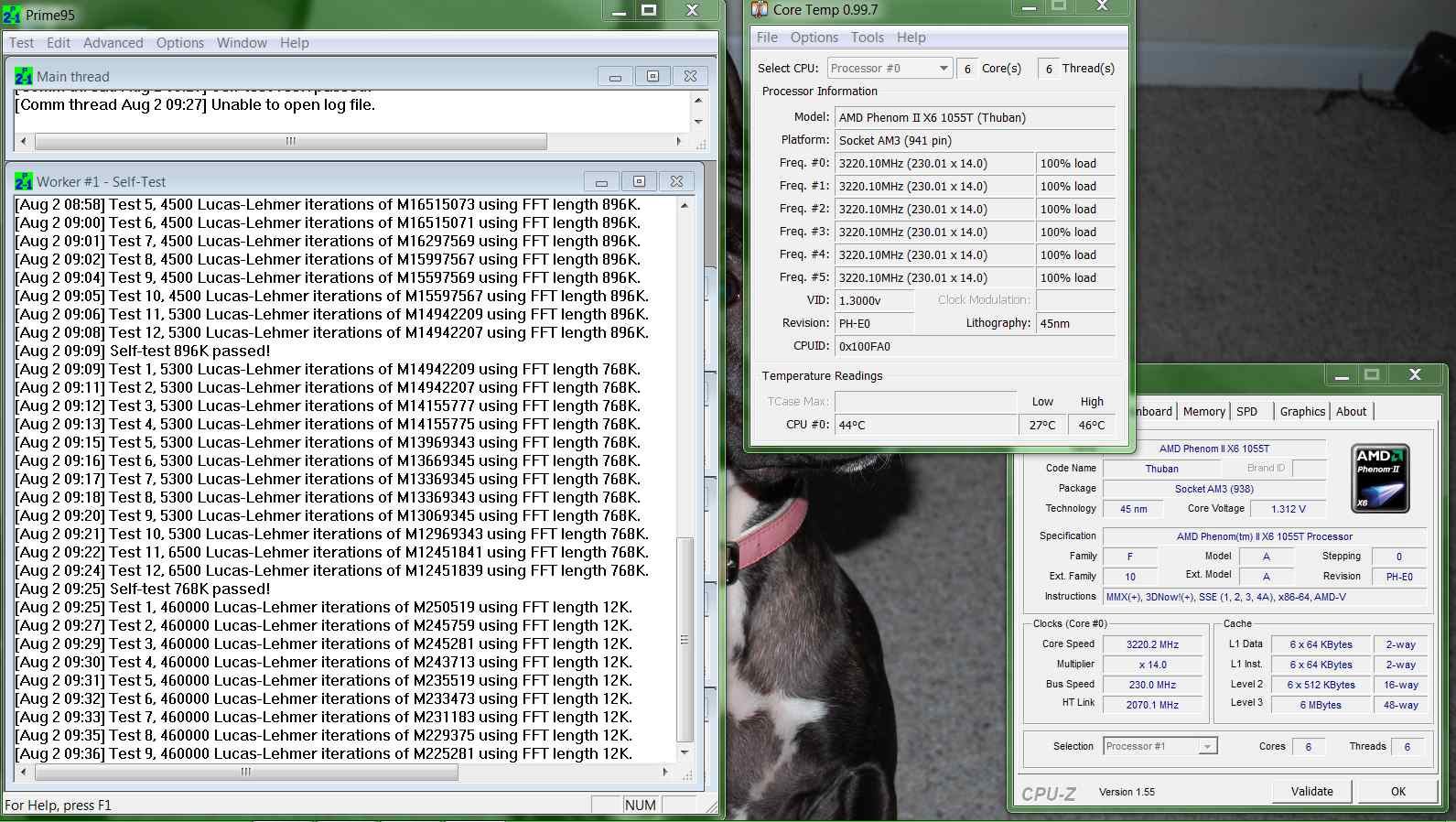The image size is (1456, 822).
Task: Minimize the Main thread sub-window
Action: pyautogui.click(x=615, y=77)
